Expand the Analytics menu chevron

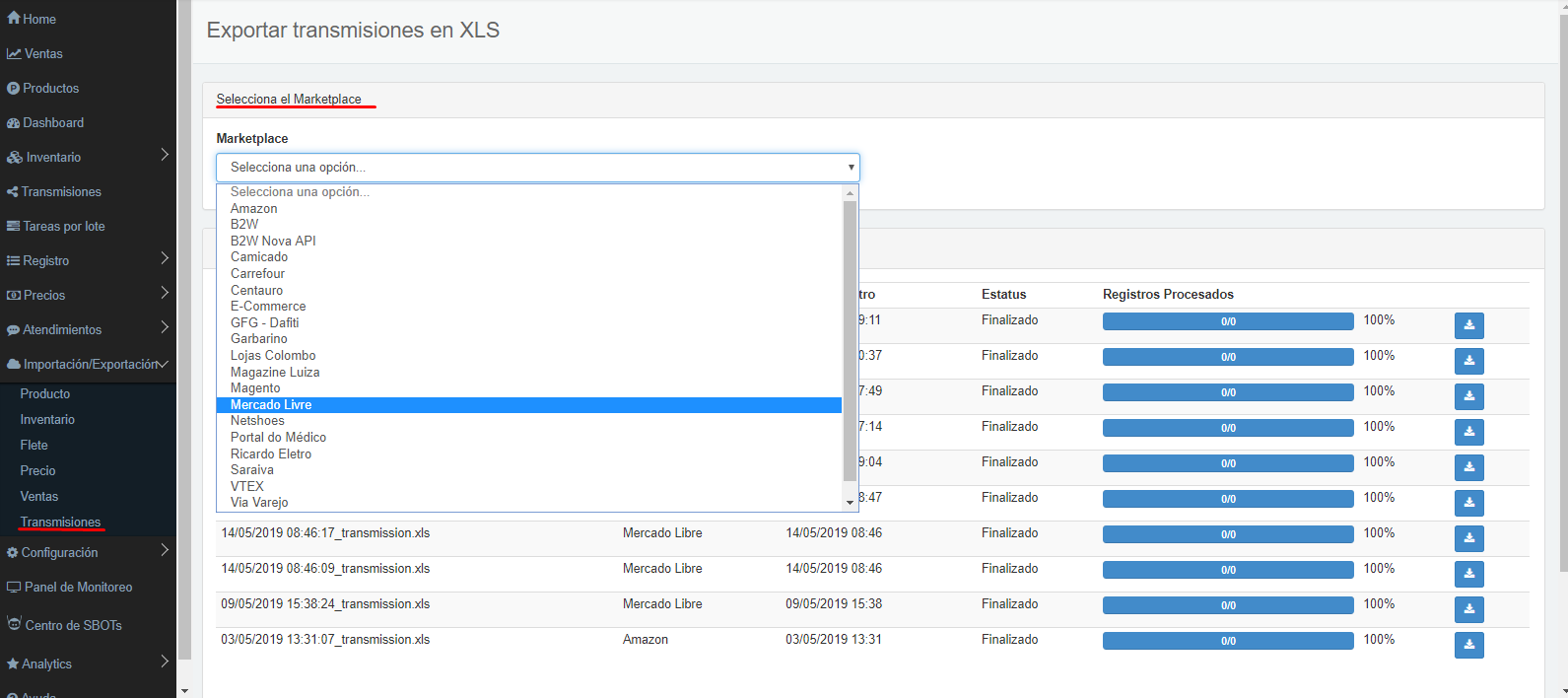164,662
